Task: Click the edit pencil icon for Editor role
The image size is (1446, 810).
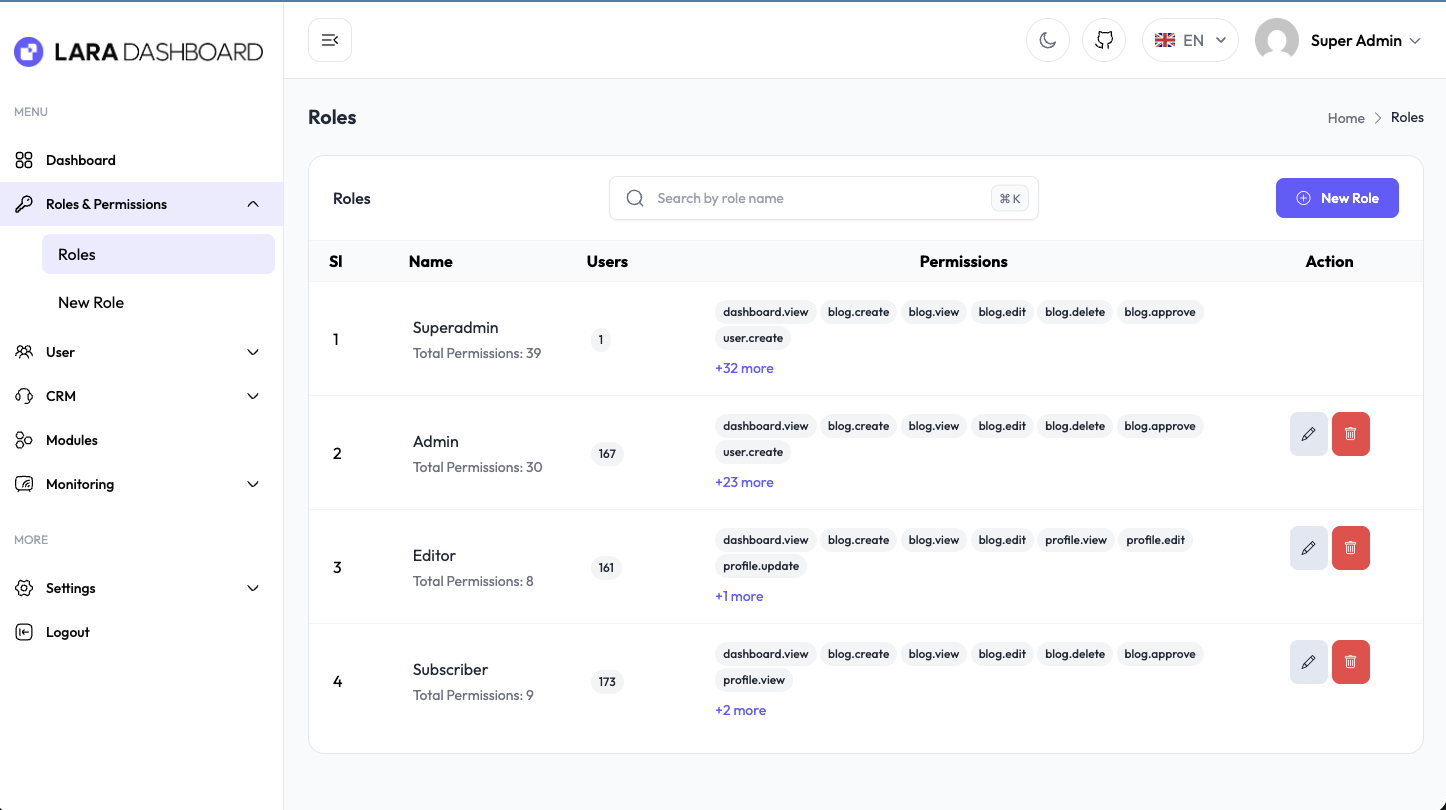Action: tap(1308, 548)
